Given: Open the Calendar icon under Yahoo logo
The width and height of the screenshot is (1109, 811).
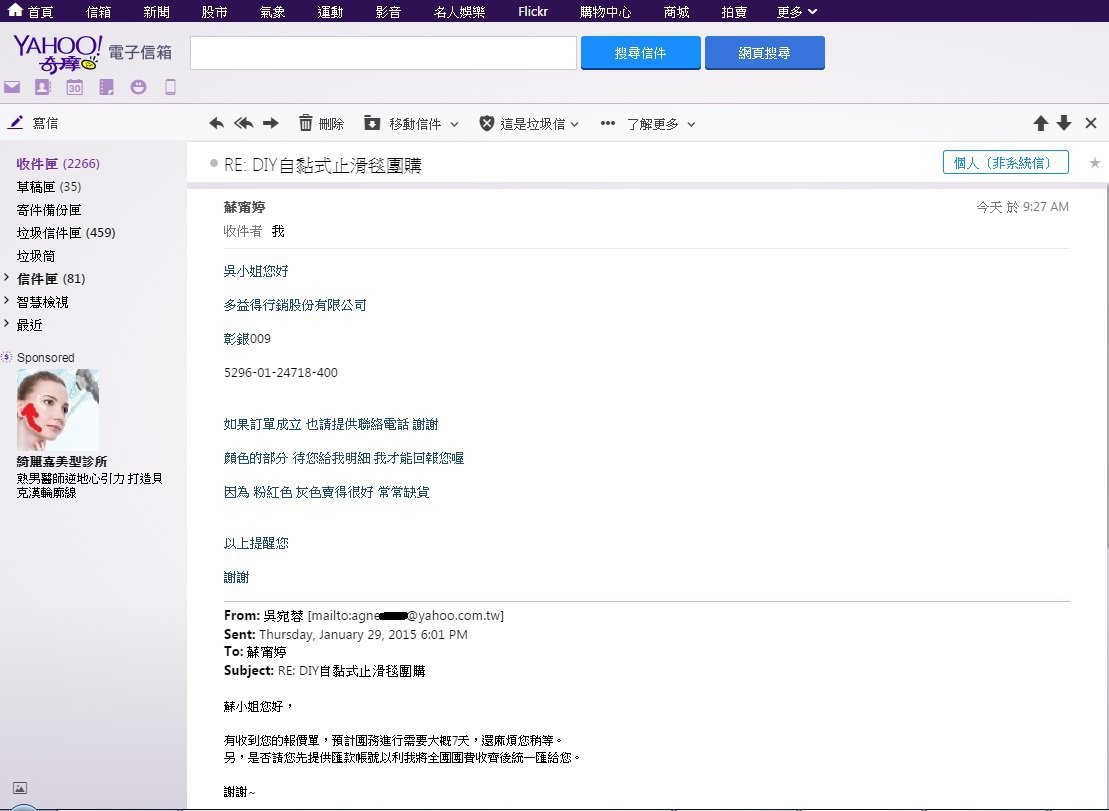Looking at the screenshot, I should point(74,87).
